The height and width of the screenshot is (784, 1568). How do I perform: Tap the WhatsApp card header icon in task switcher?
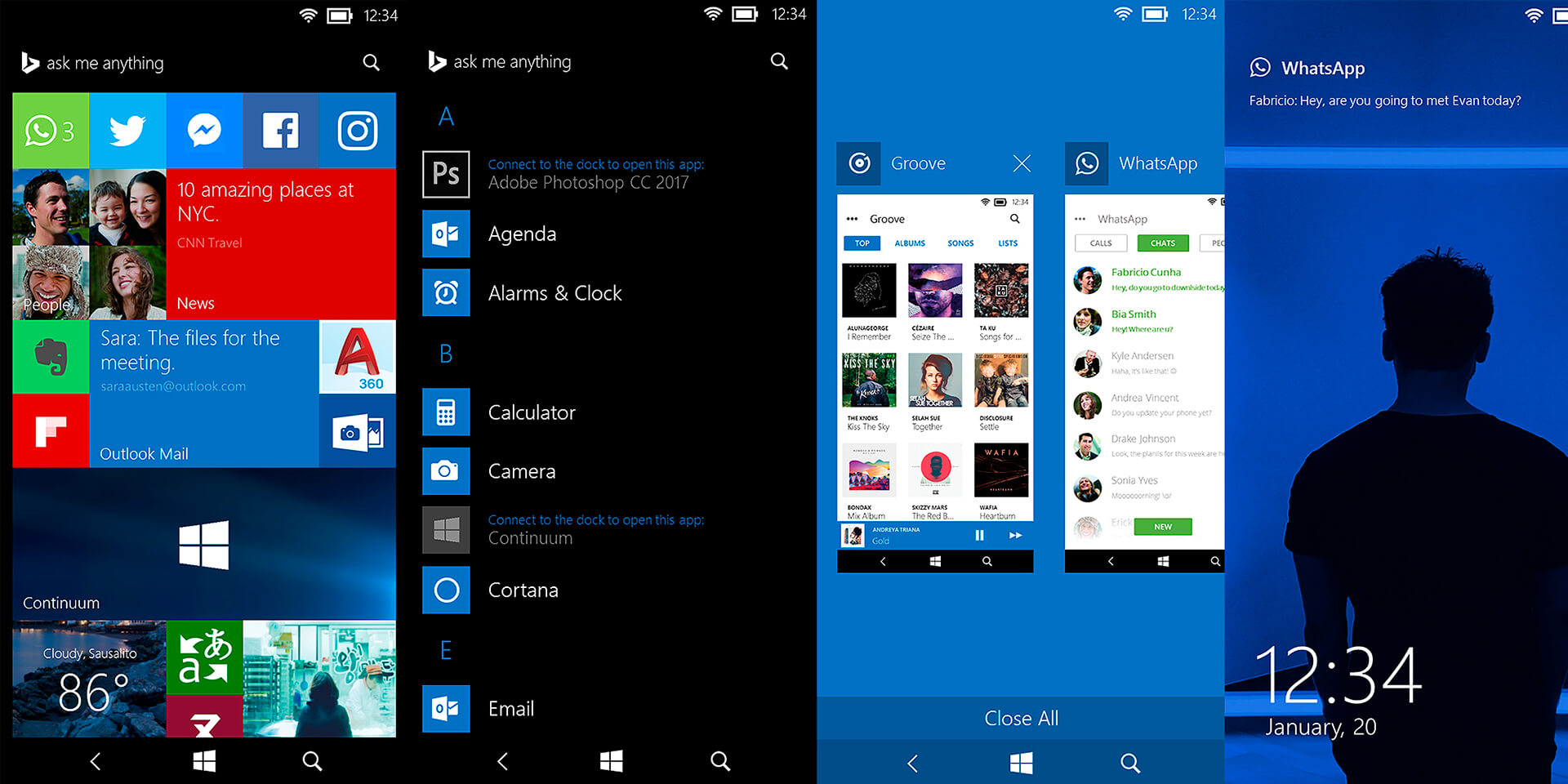coord(1087,163)
